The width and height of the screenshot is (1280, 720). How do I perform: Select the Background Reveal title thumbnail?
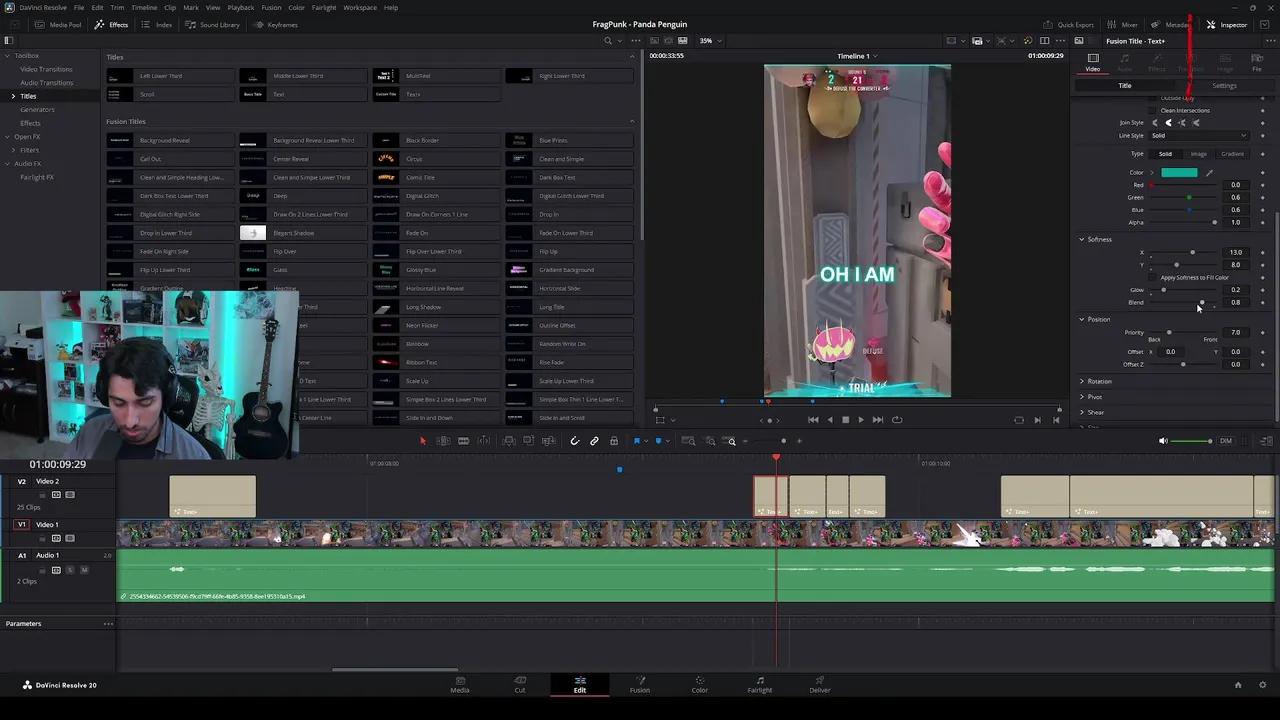119,141
